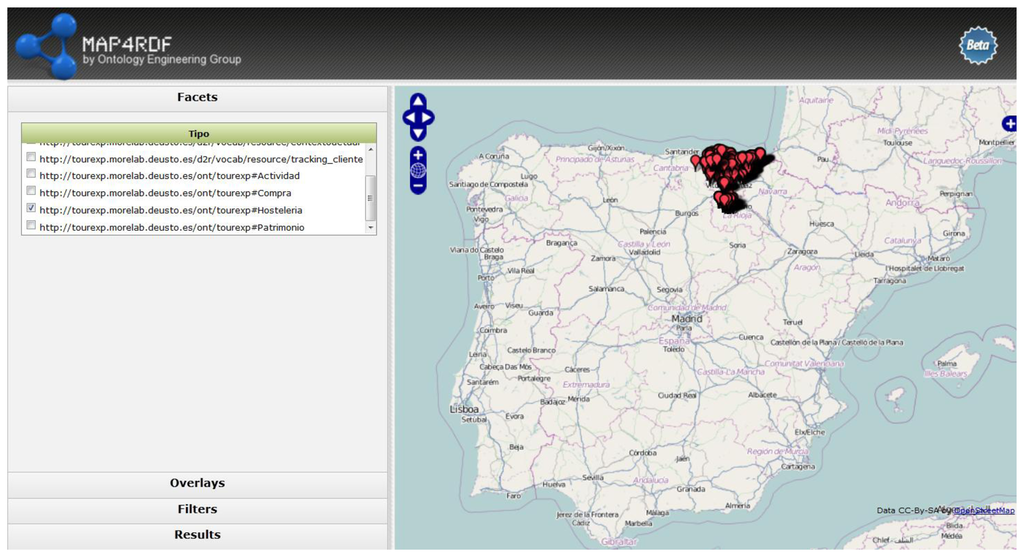The image size is (1024, 557).
Task: Click the MAP4RDF logo icon
Action: [46, 46]
